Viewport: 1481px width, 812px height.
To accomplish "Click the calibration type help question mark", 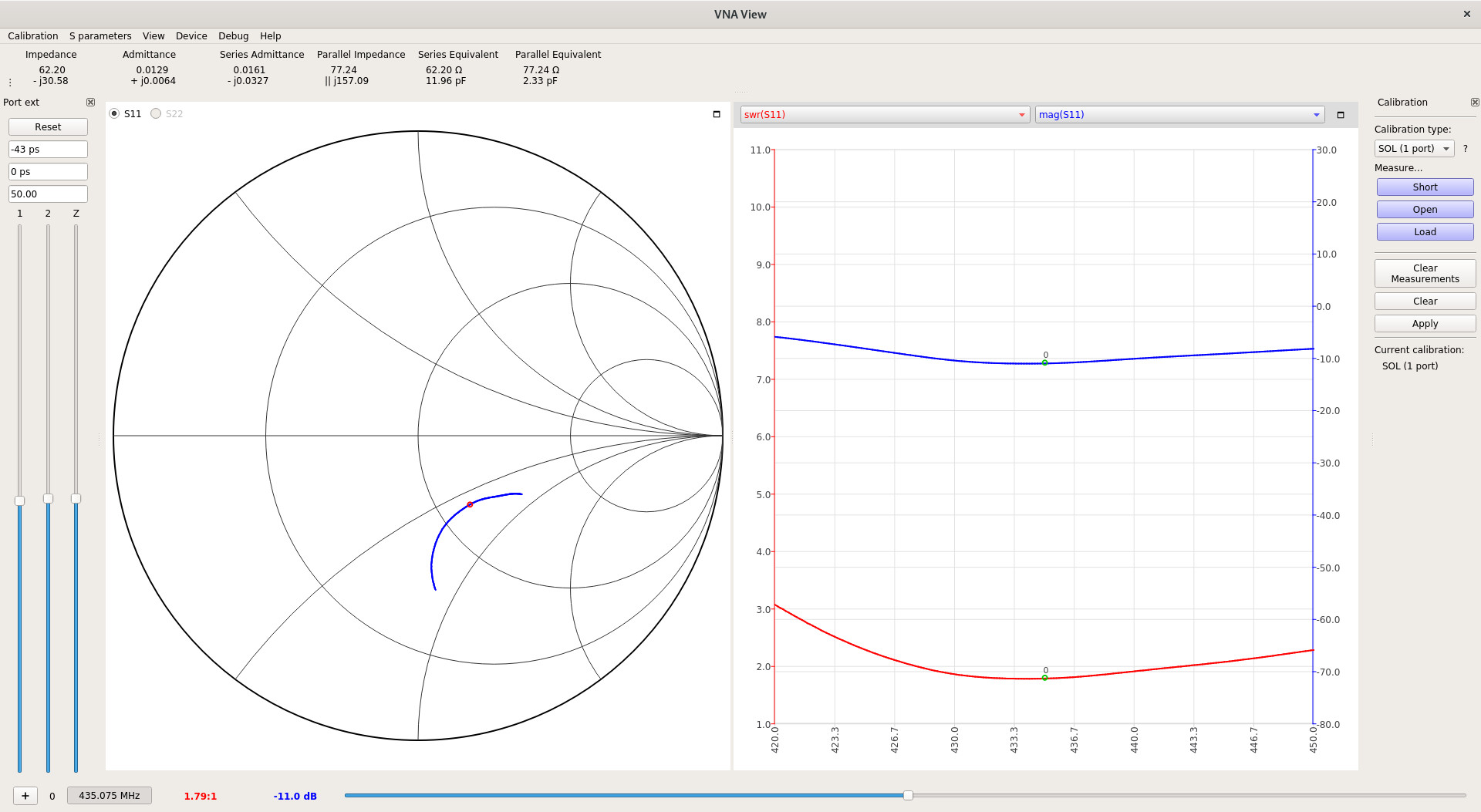I will (1466, 149).
